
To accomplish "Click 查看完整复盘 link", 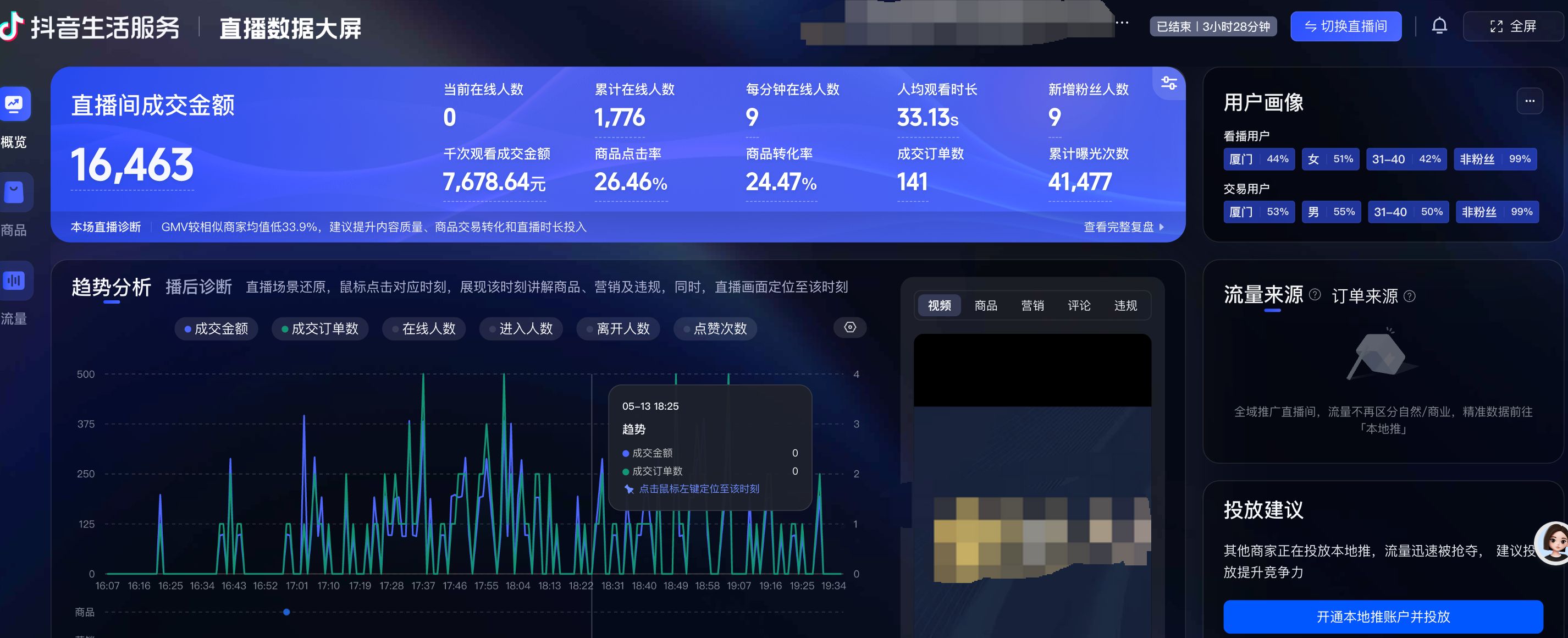I will point(1124,227).
